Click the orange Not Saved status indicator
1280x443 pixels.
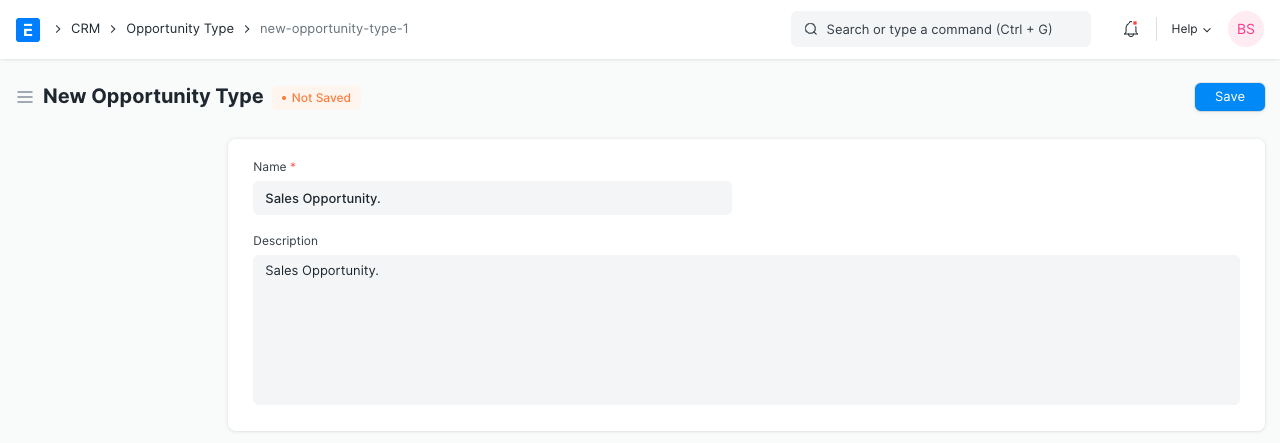(316, 98)
